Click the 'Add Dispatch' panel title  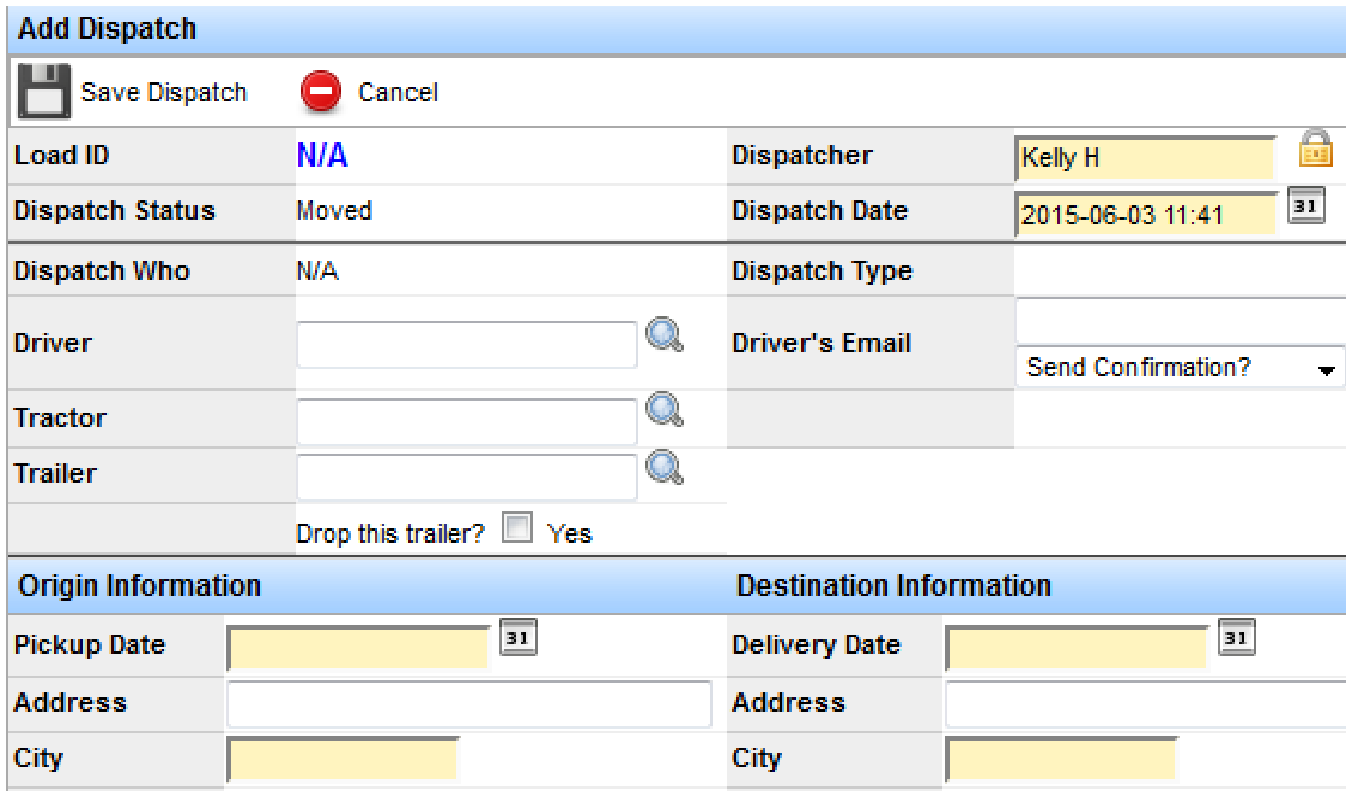pos(107,29)
